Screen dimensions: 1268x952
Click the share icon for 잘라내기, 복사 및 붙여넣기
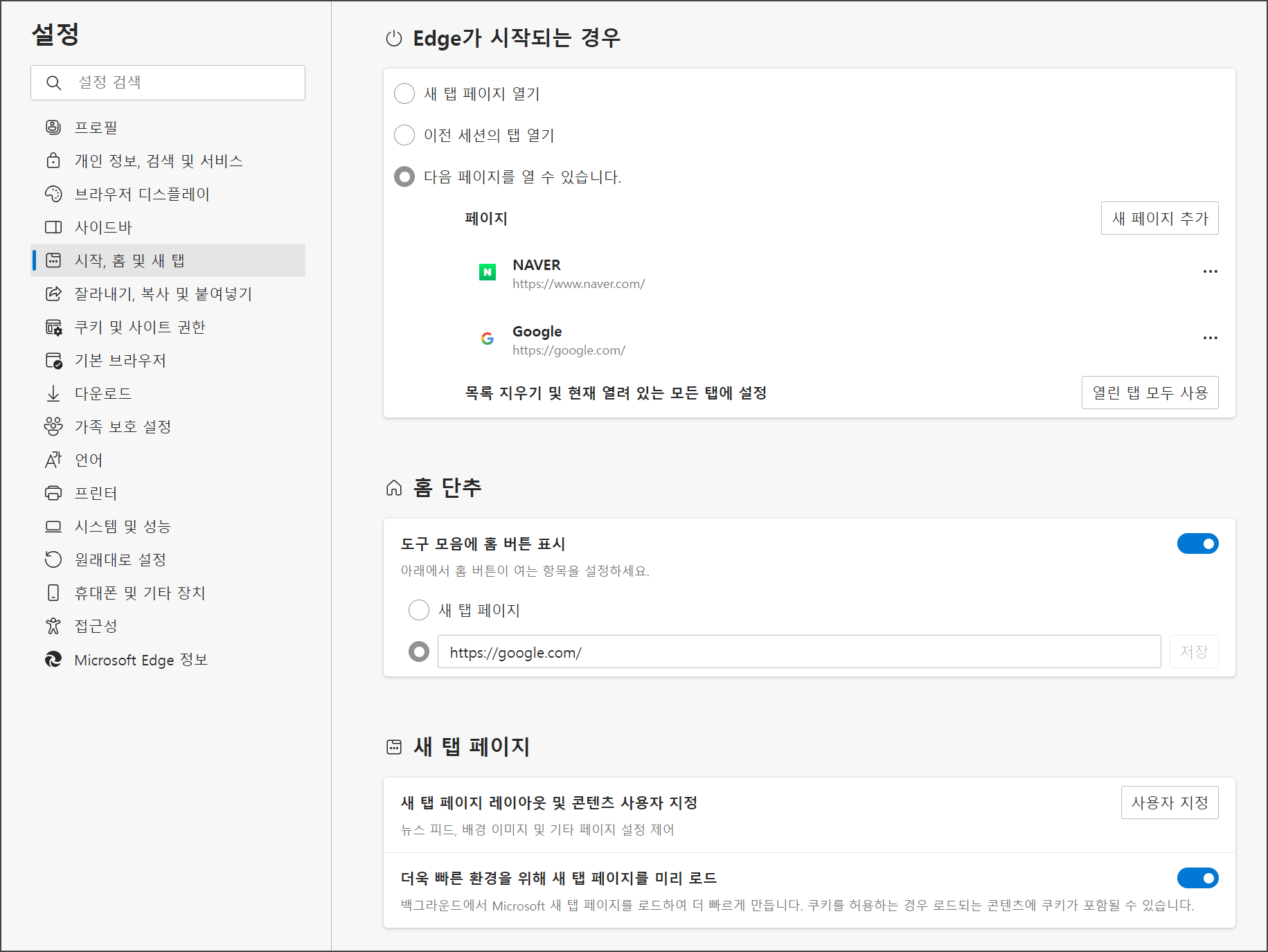[x=53, y=294]
